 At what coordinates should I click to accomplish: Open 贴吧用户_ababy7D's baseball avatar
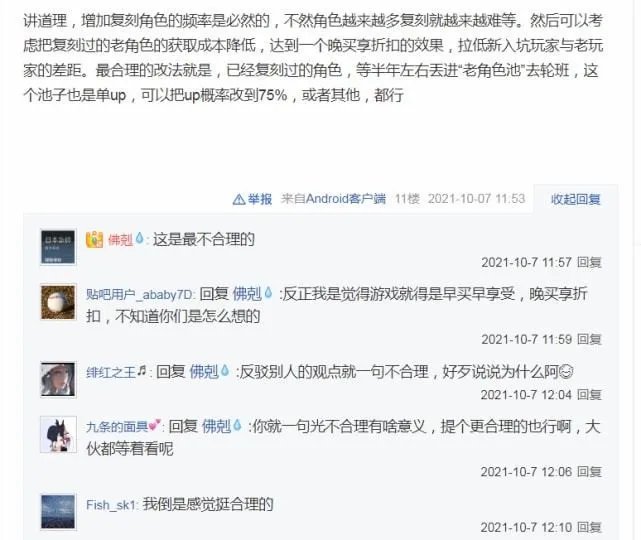[58, 302]
